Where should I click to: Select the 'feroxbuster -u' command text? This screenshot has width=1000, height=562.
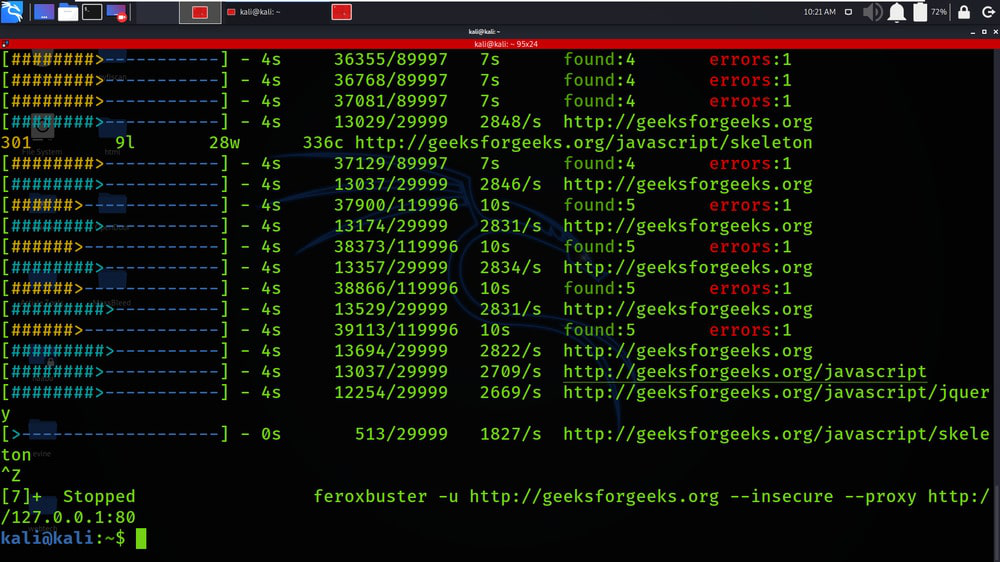[385, 496]
